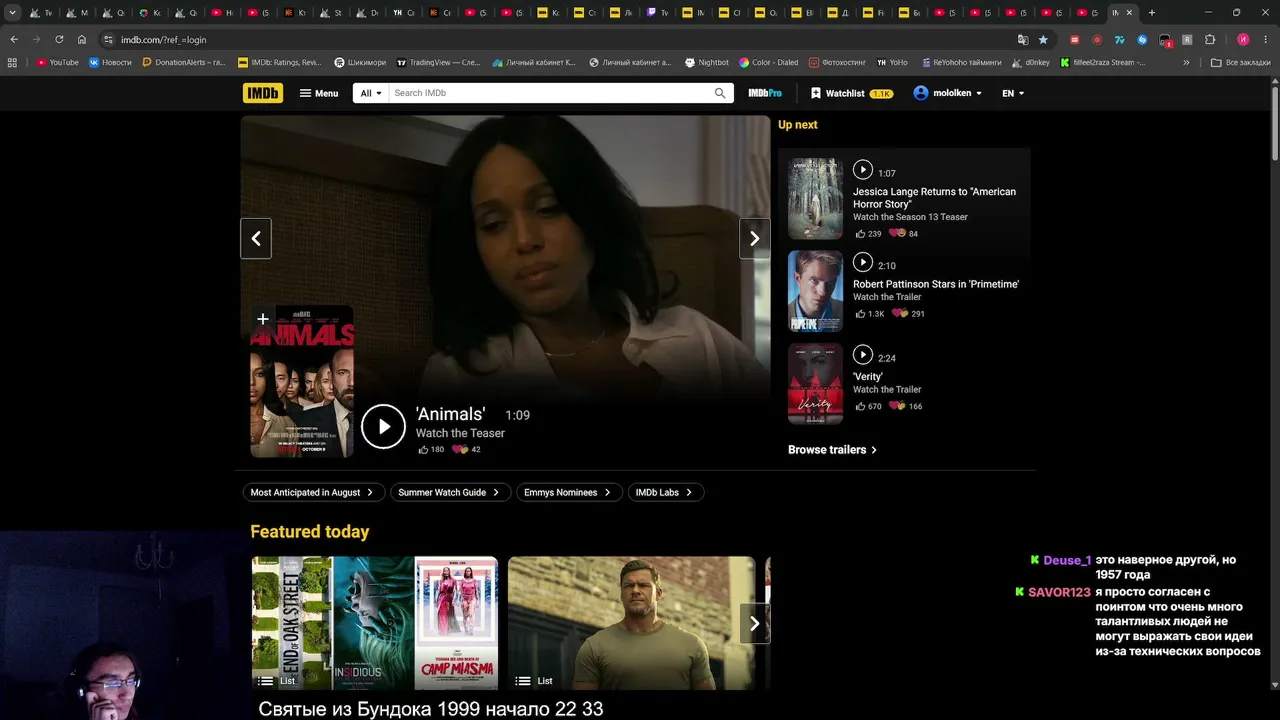Screen dimensions: 1280x720
Task: Open a new browser tab
Action: [x=1152, y=13]
